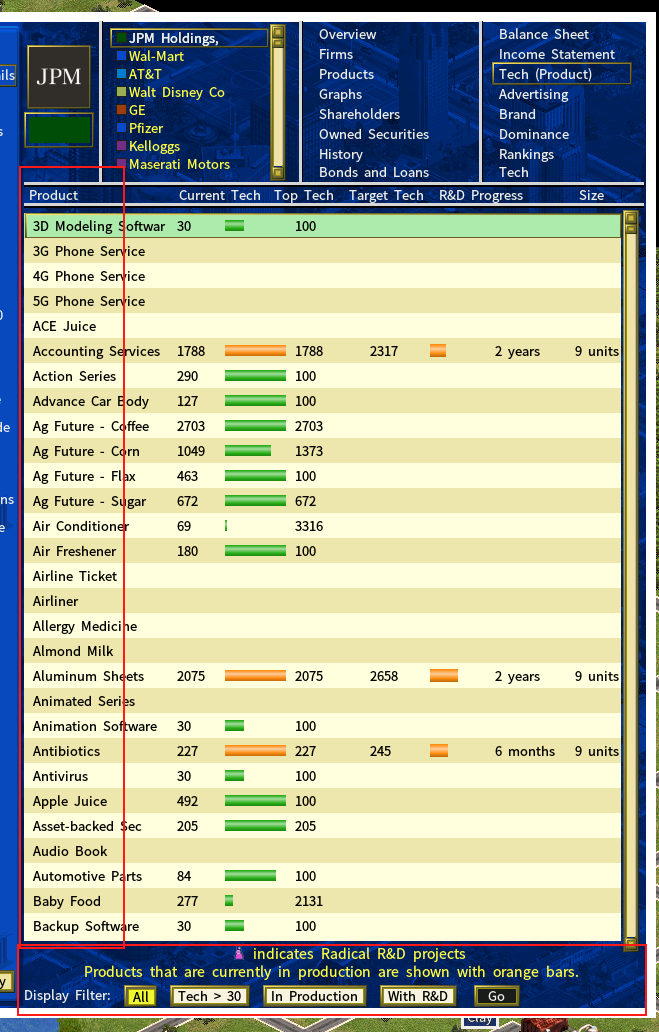Viewport: 659px width, 1032px height.
Task: Select the Advance Car Body row
Action: pyautogui.click(x=323, y=401)
